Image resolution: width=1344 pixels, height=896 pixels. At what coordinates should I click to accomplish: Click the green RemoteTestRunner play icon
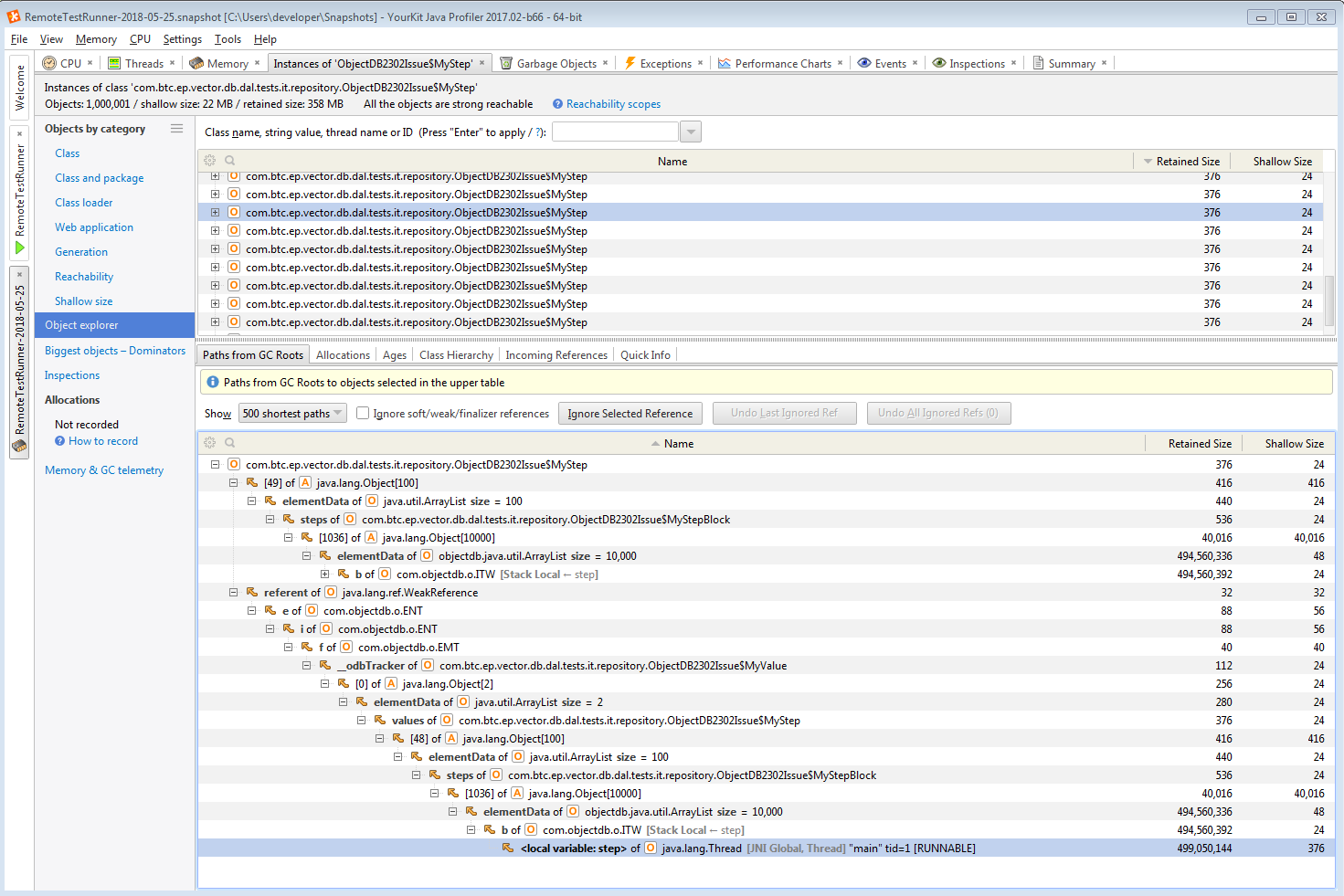click(x=20, y=248)
